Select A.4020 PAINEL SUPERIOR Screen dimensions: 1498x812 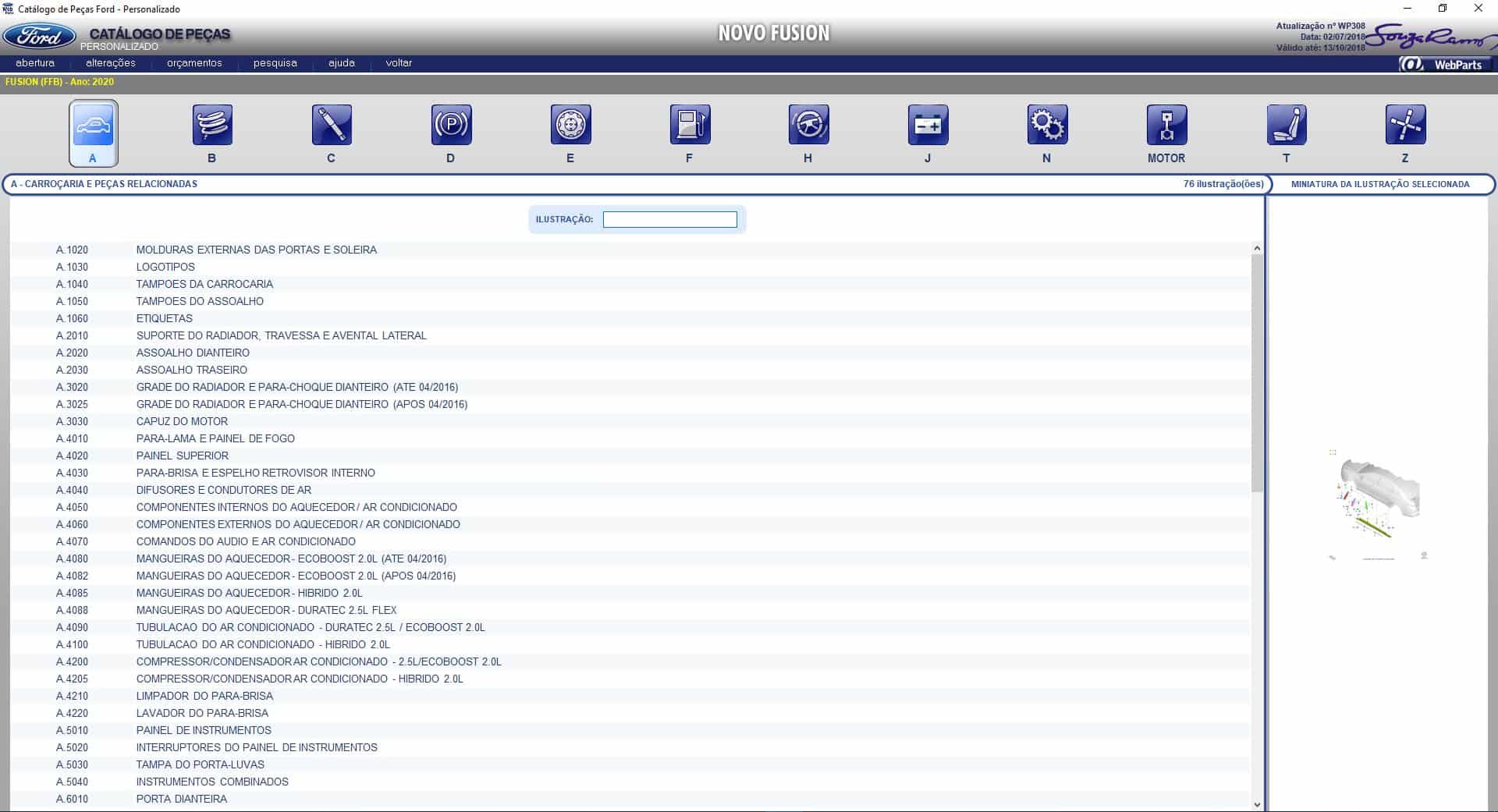point(630,456)
